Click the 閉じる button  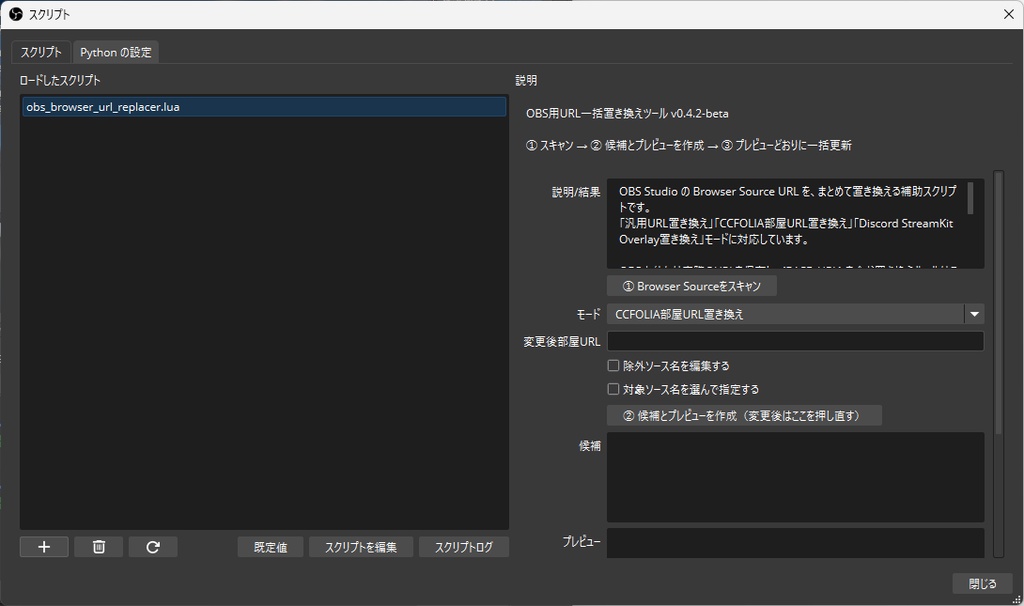(x=982, y=584)
